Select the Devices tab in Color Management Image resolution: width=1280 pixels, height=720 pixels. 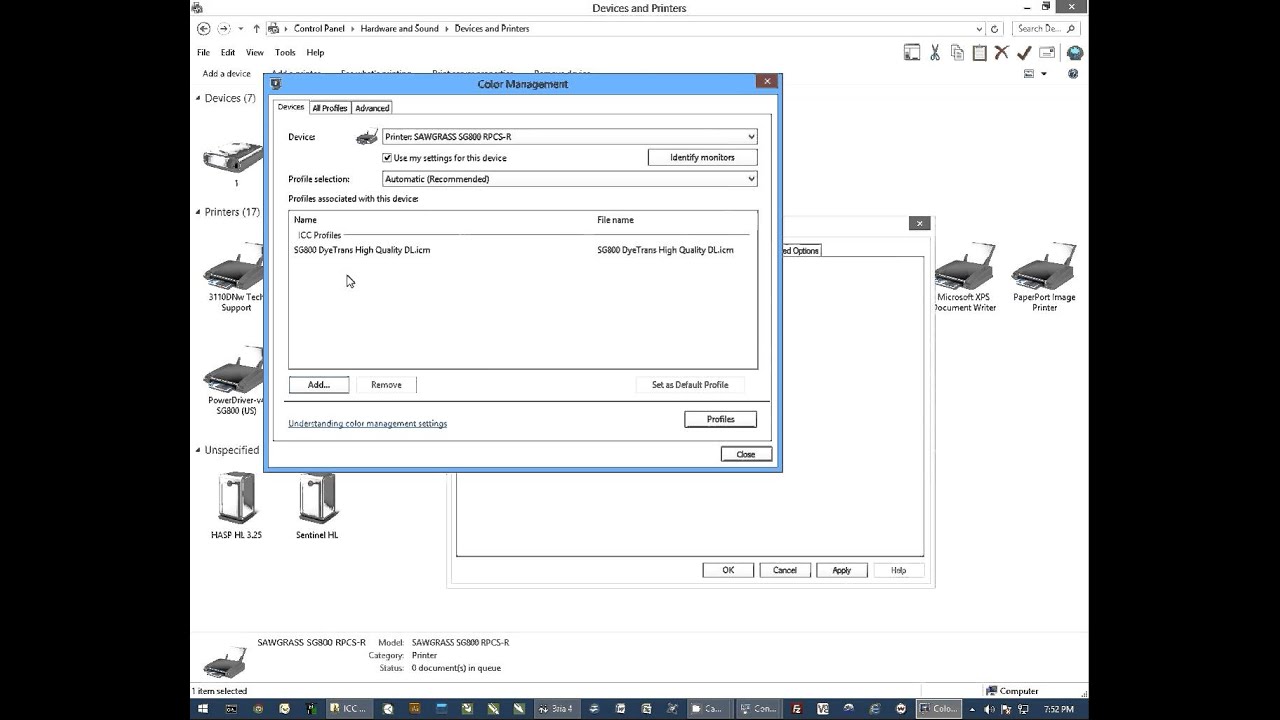point(291,107)
